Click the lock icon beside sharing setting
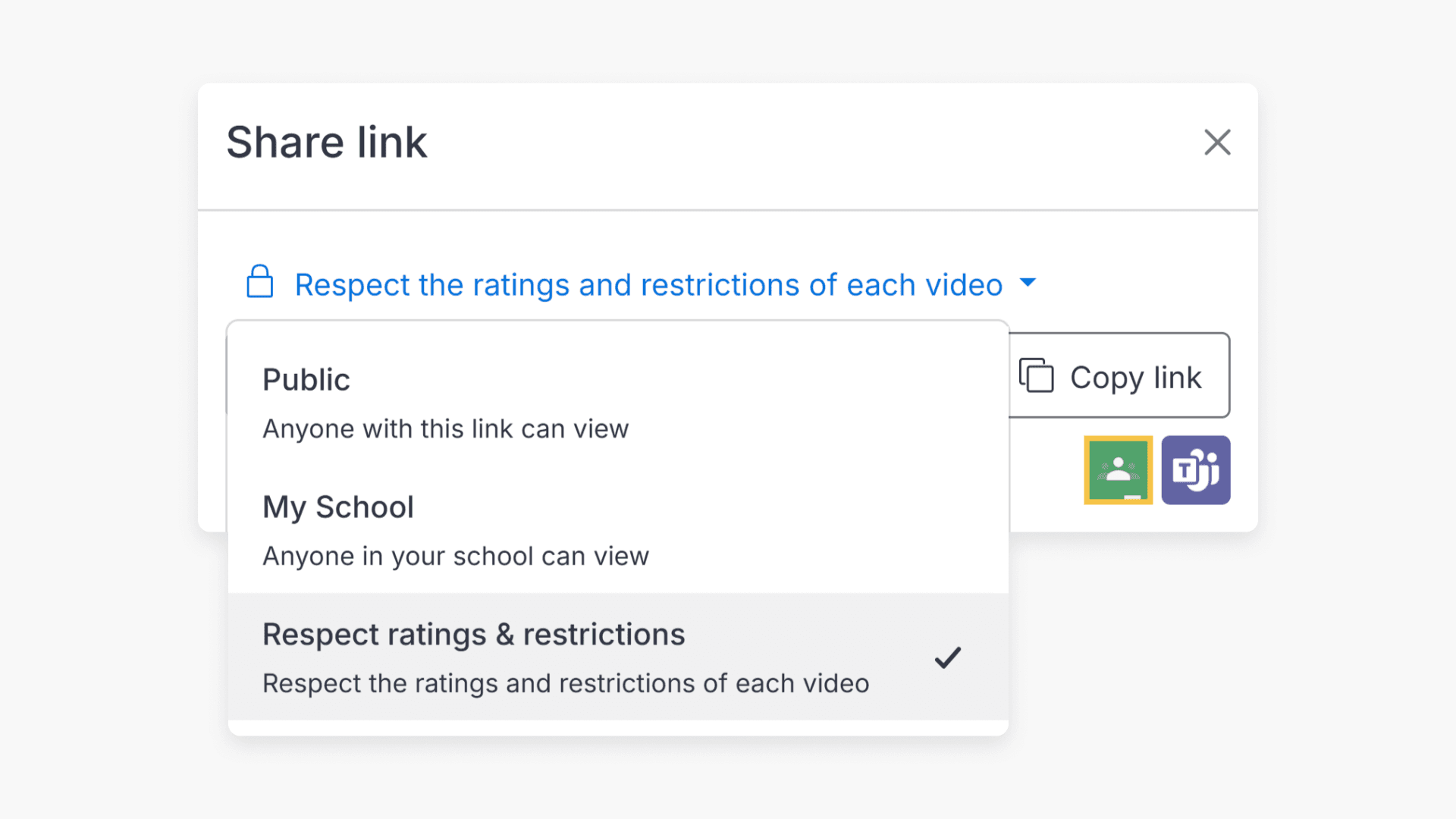This screenshot has height=819, width=1456. [260, 284]
